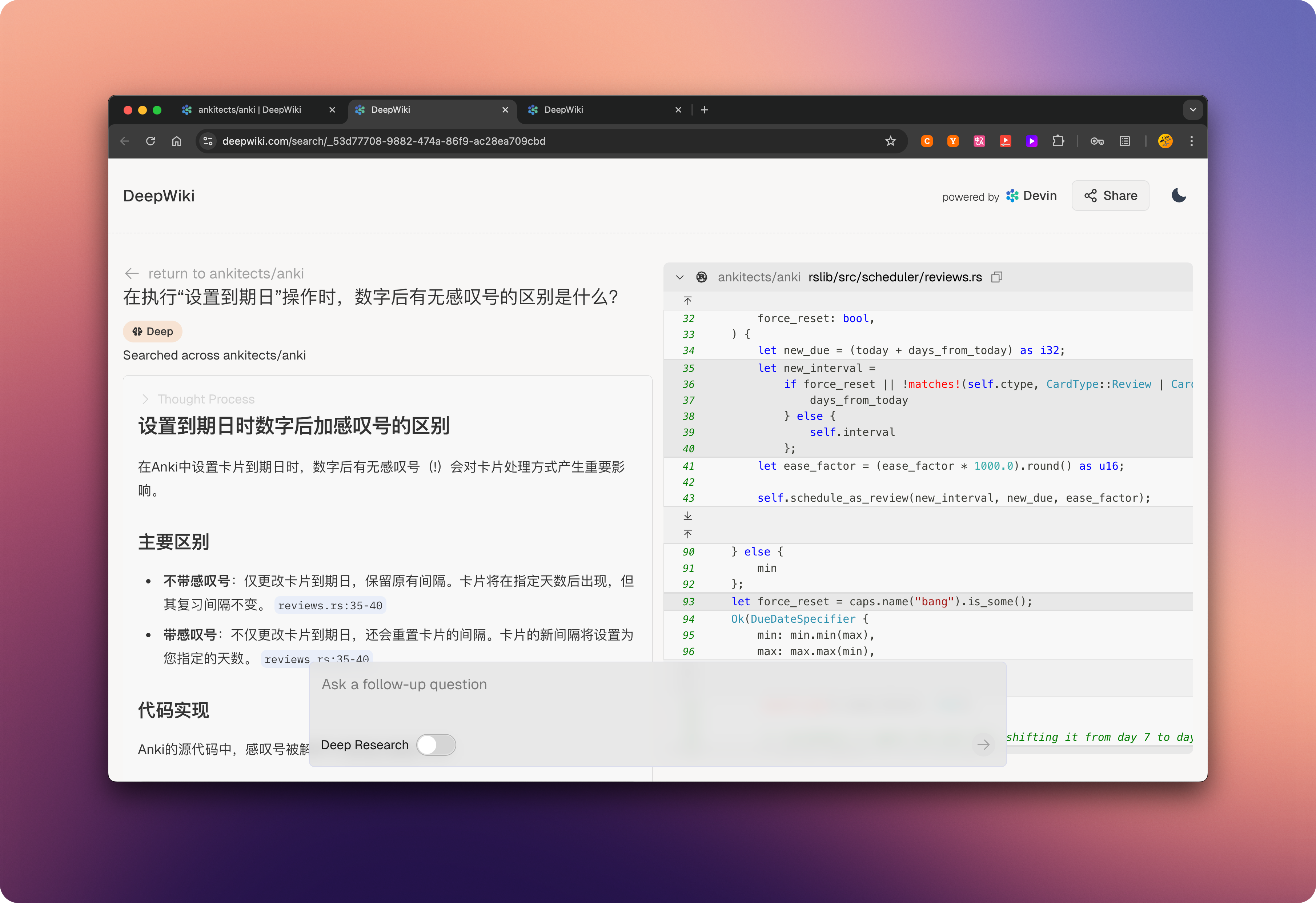This screenshot has width=1316, height=903.
Task: Open the tab search dropdown
Action: pyautogui.click(x=1192, y=110)
